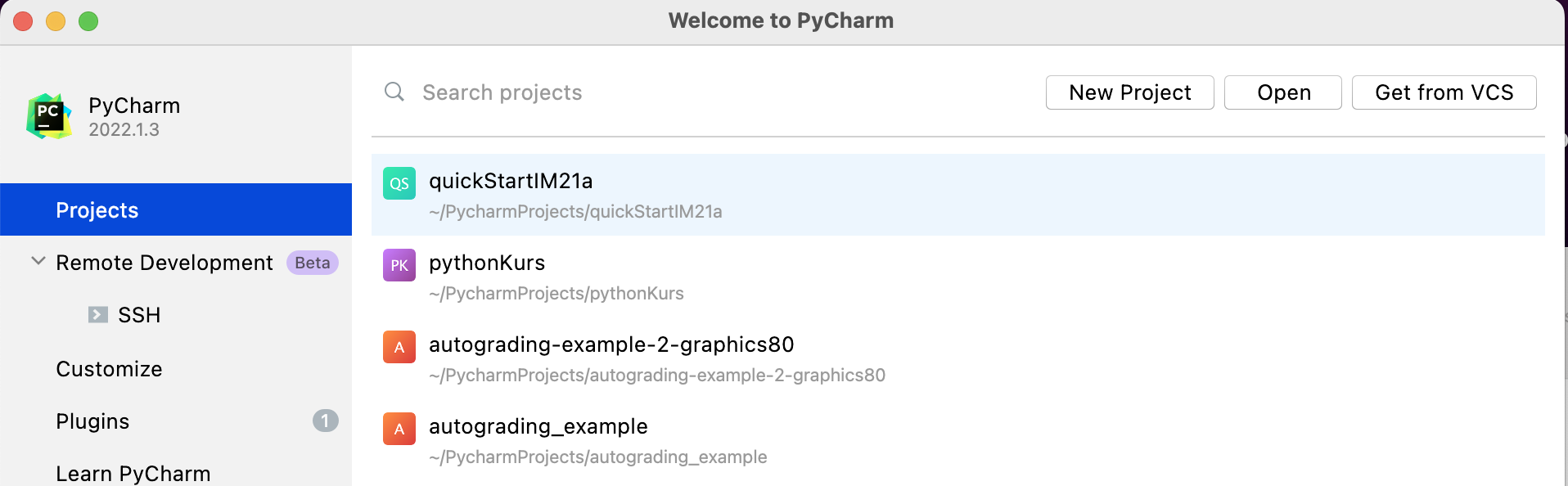Click the New Project button
1568x486 pixels.
1129,92
